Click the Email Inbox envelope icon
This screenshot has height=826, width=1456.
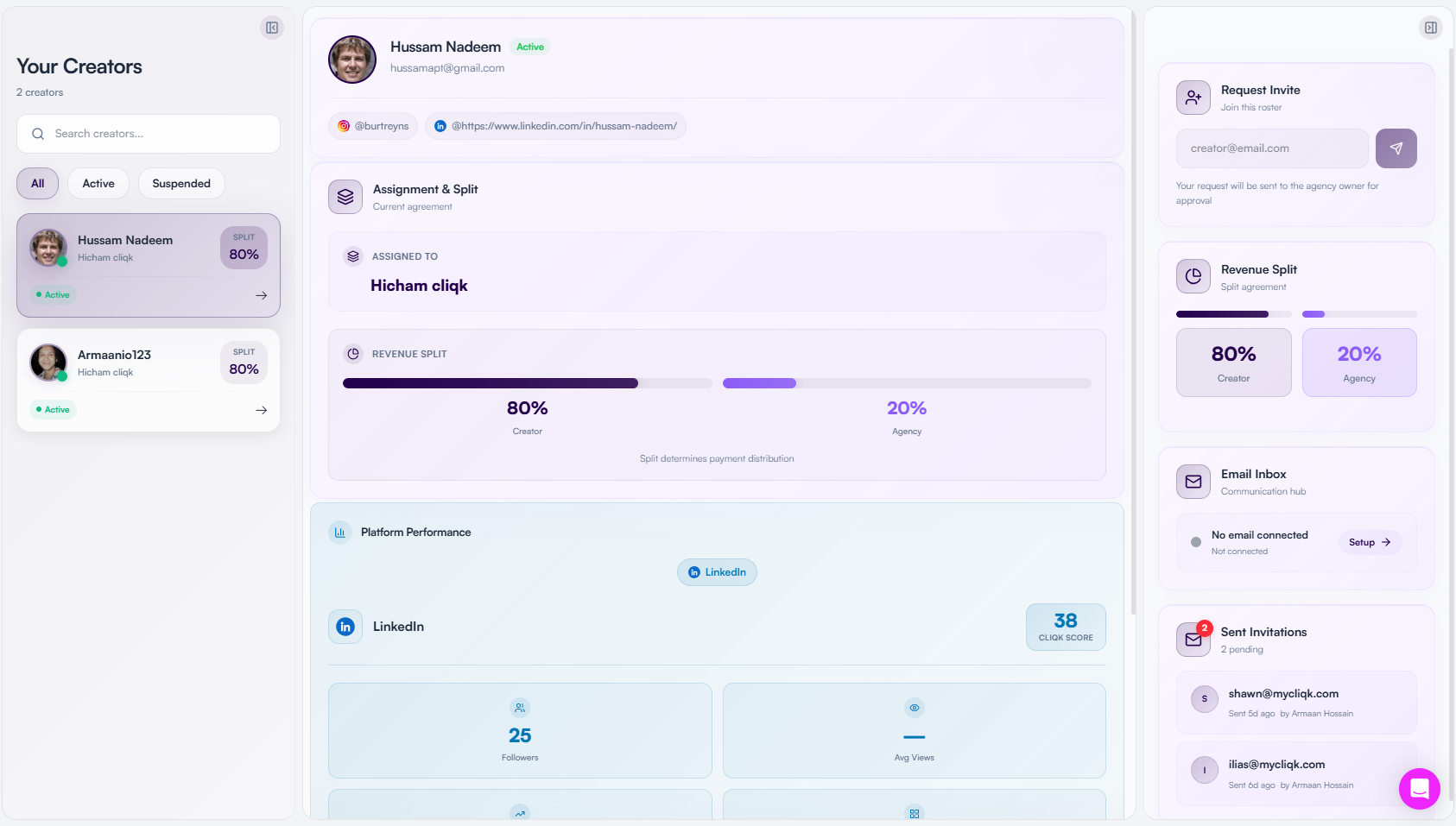click(x=1193, y=481)
